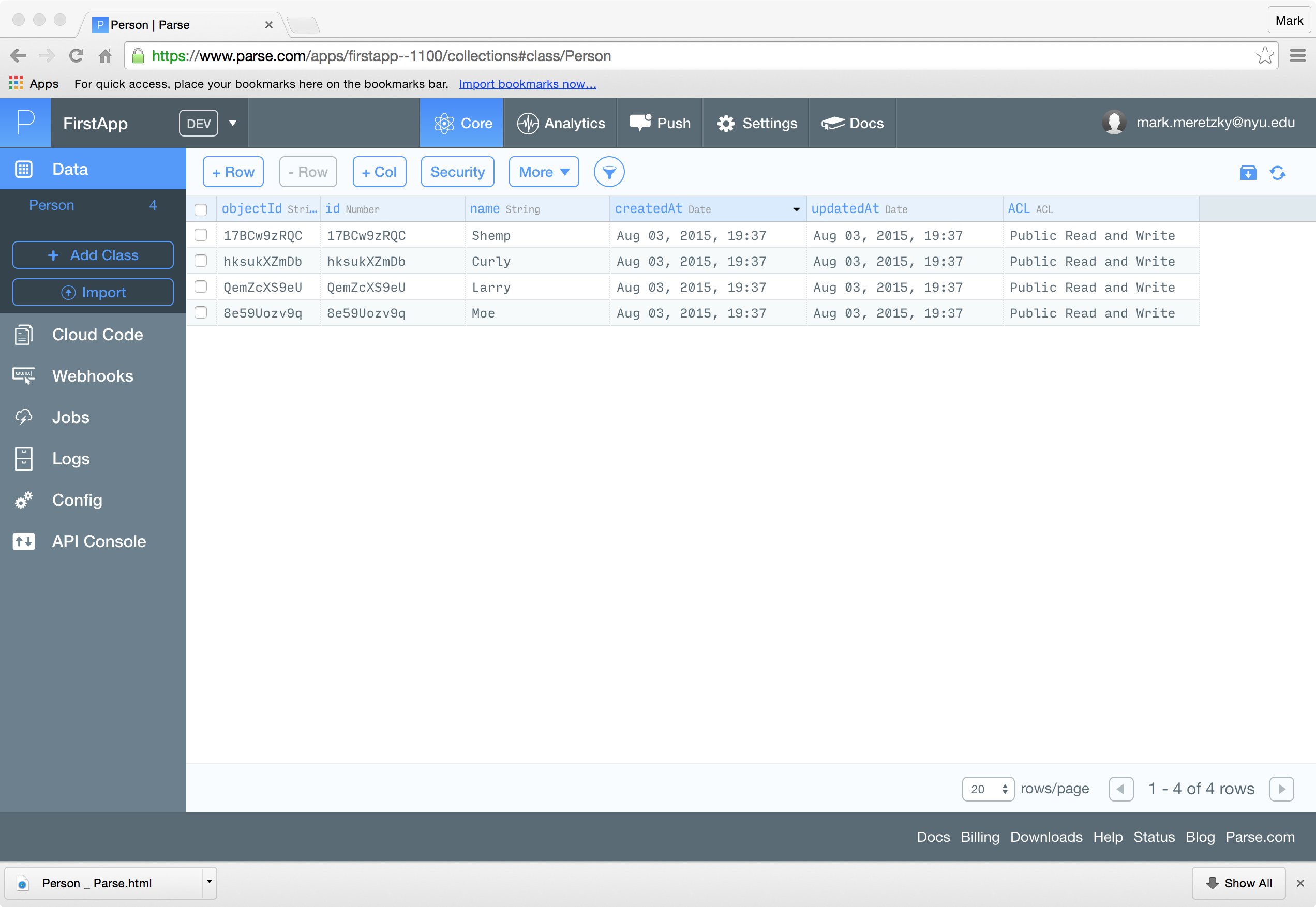
Task: Open Jobs in the sidebar
Action: tap(93, 417)
